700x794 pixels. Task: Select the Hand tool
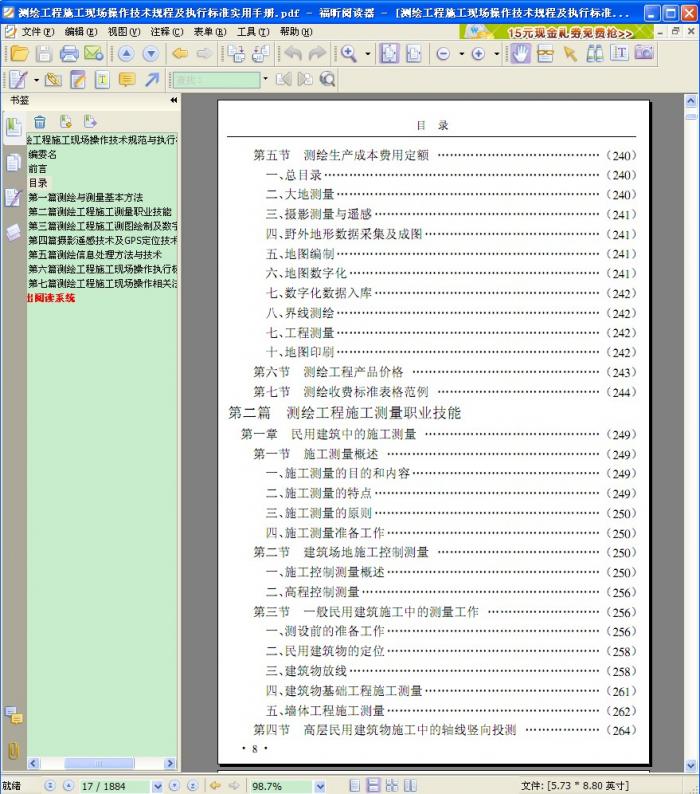click(520, 54)
